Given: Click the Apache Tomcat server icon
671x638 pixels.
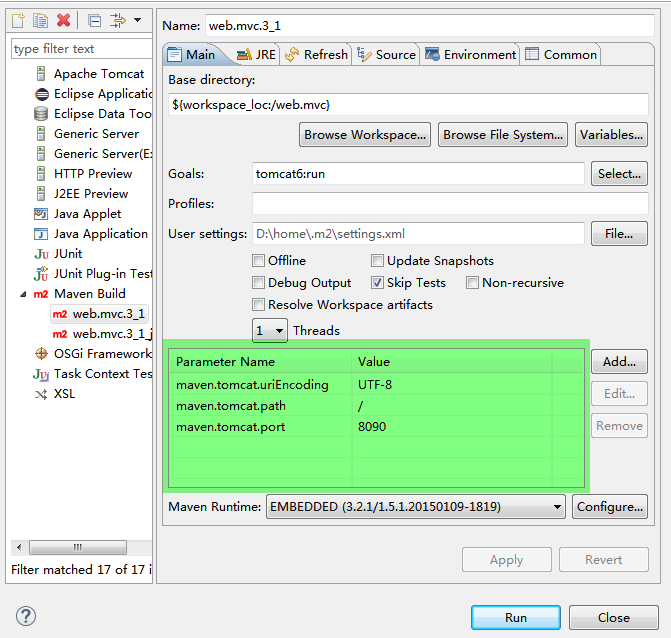Looking at the screenshot, I should pyautogui.click(x=41, y=74).
